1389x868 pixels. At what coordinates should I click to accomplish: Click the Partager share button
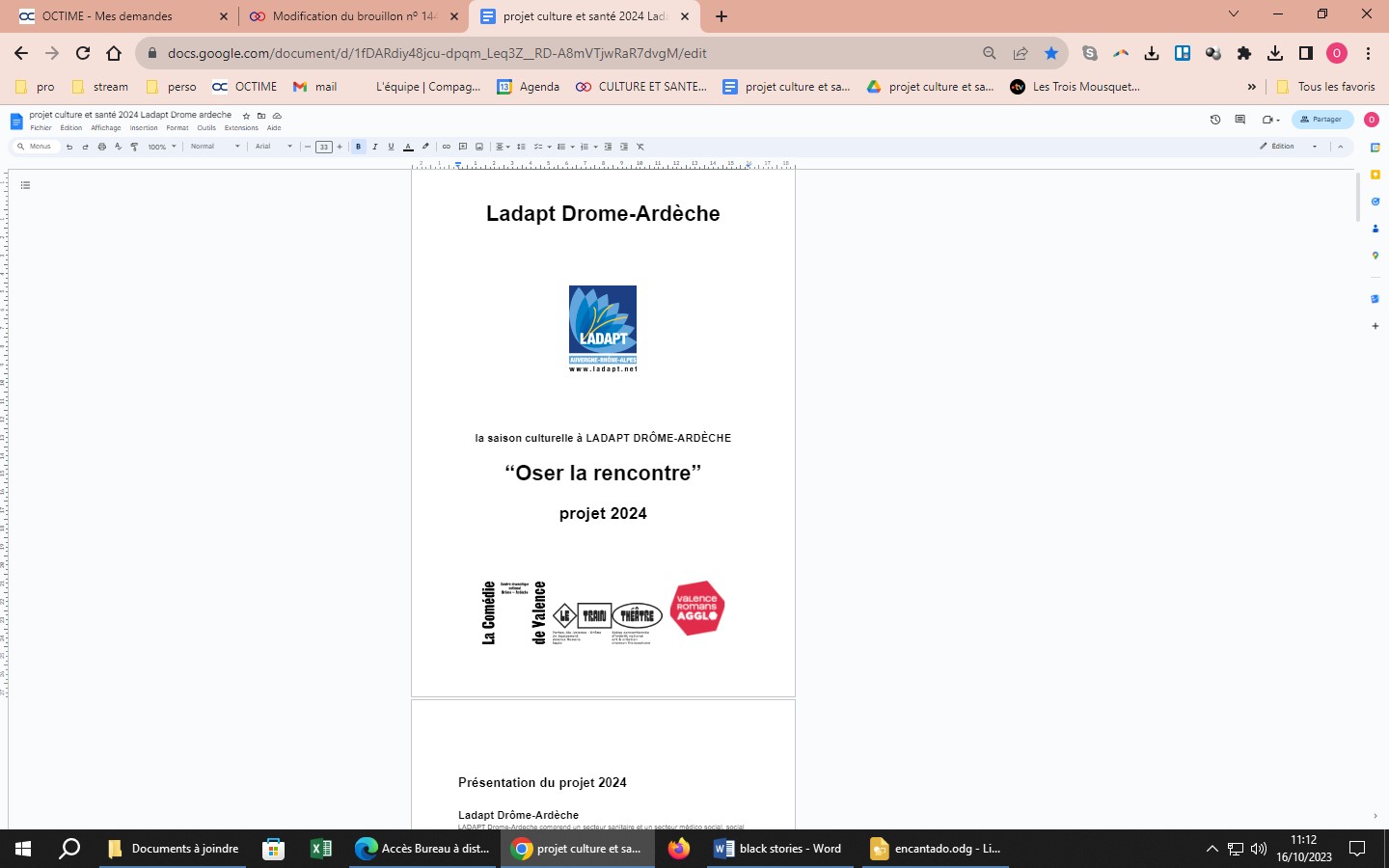1322,120
